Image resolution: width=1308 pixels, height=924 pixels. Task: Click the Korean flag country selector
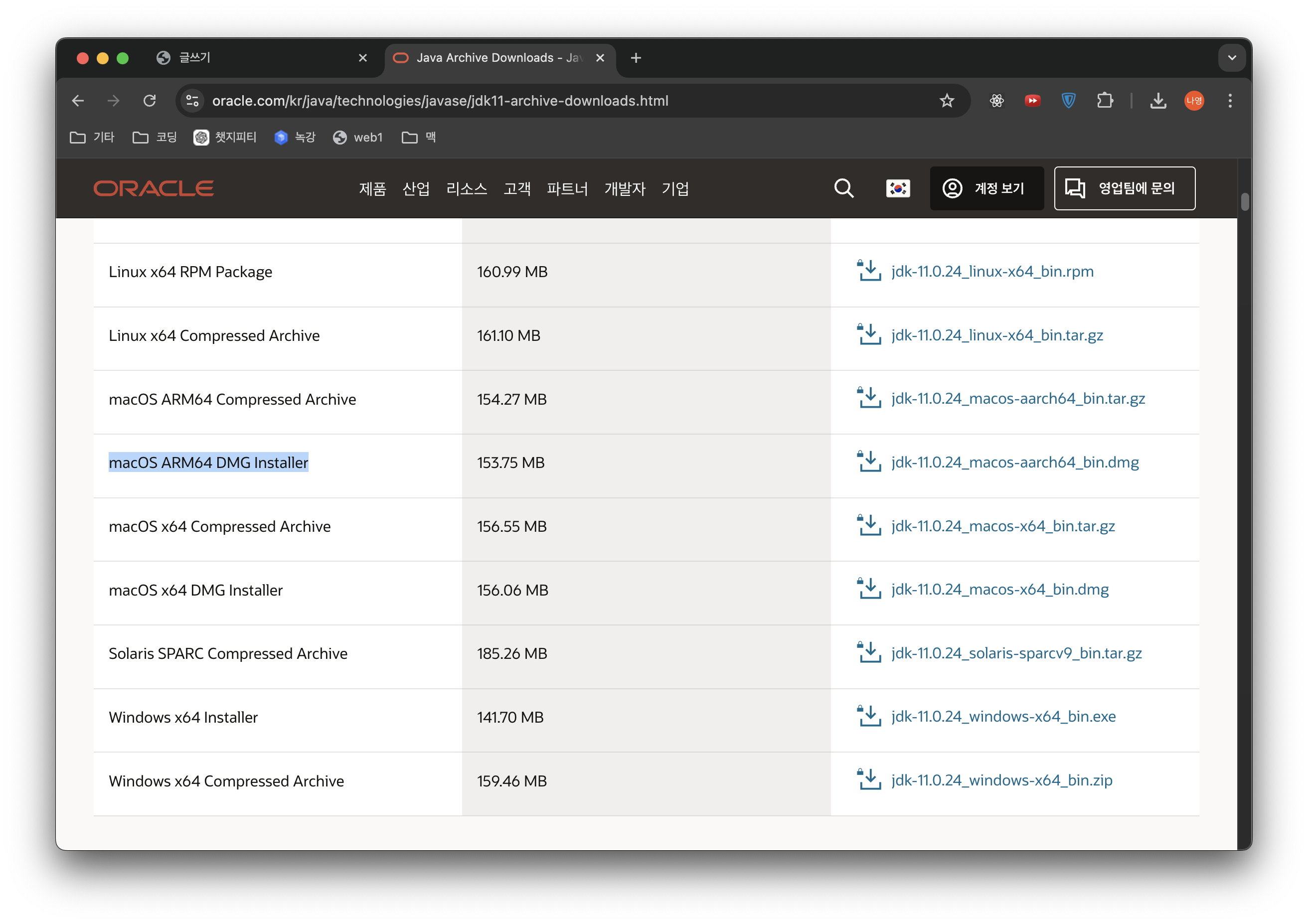coord(898,188)
